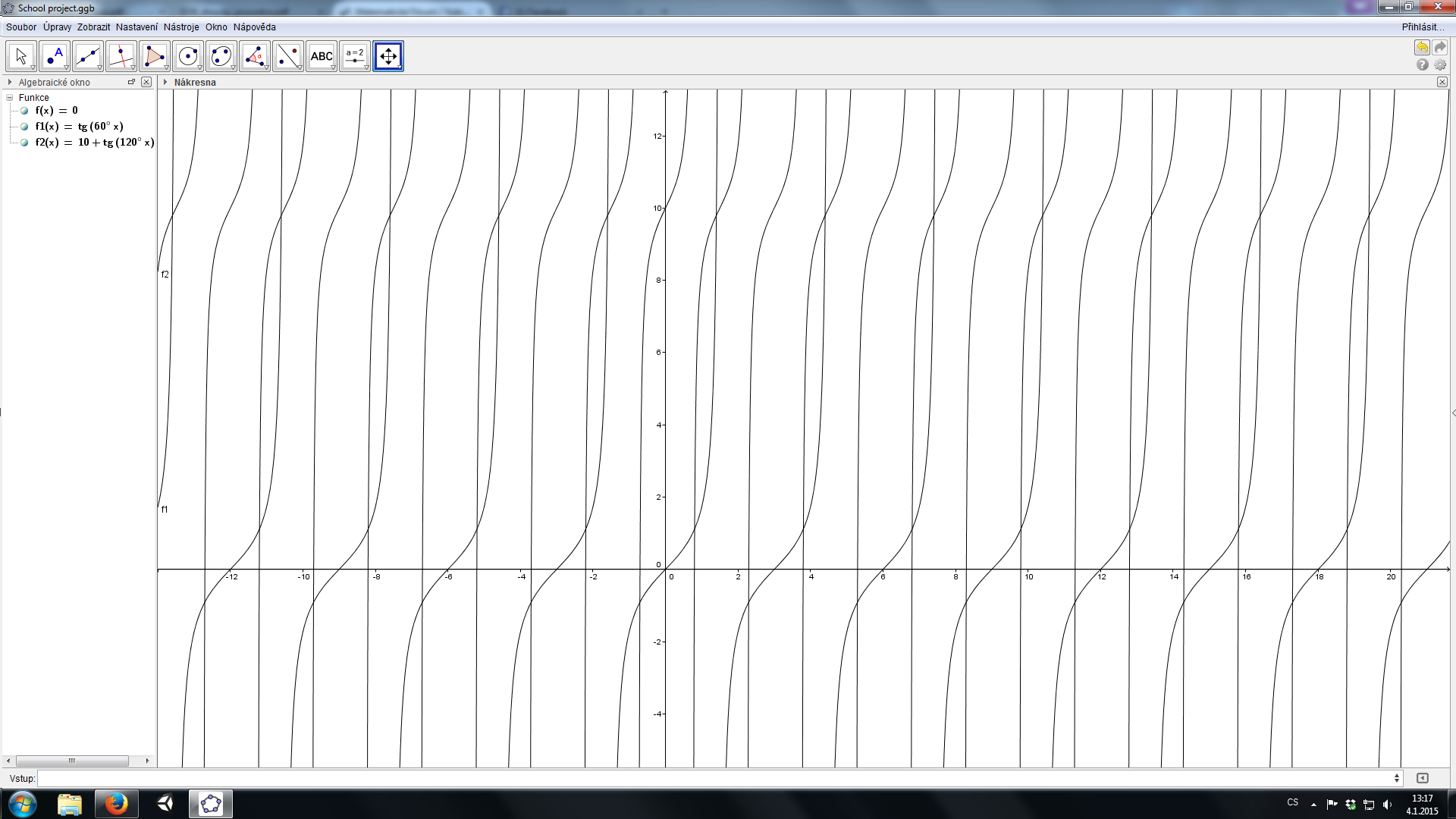Click the Redo arrow icon
Screen dimensions: 1456x819
tap(1440, 48)
